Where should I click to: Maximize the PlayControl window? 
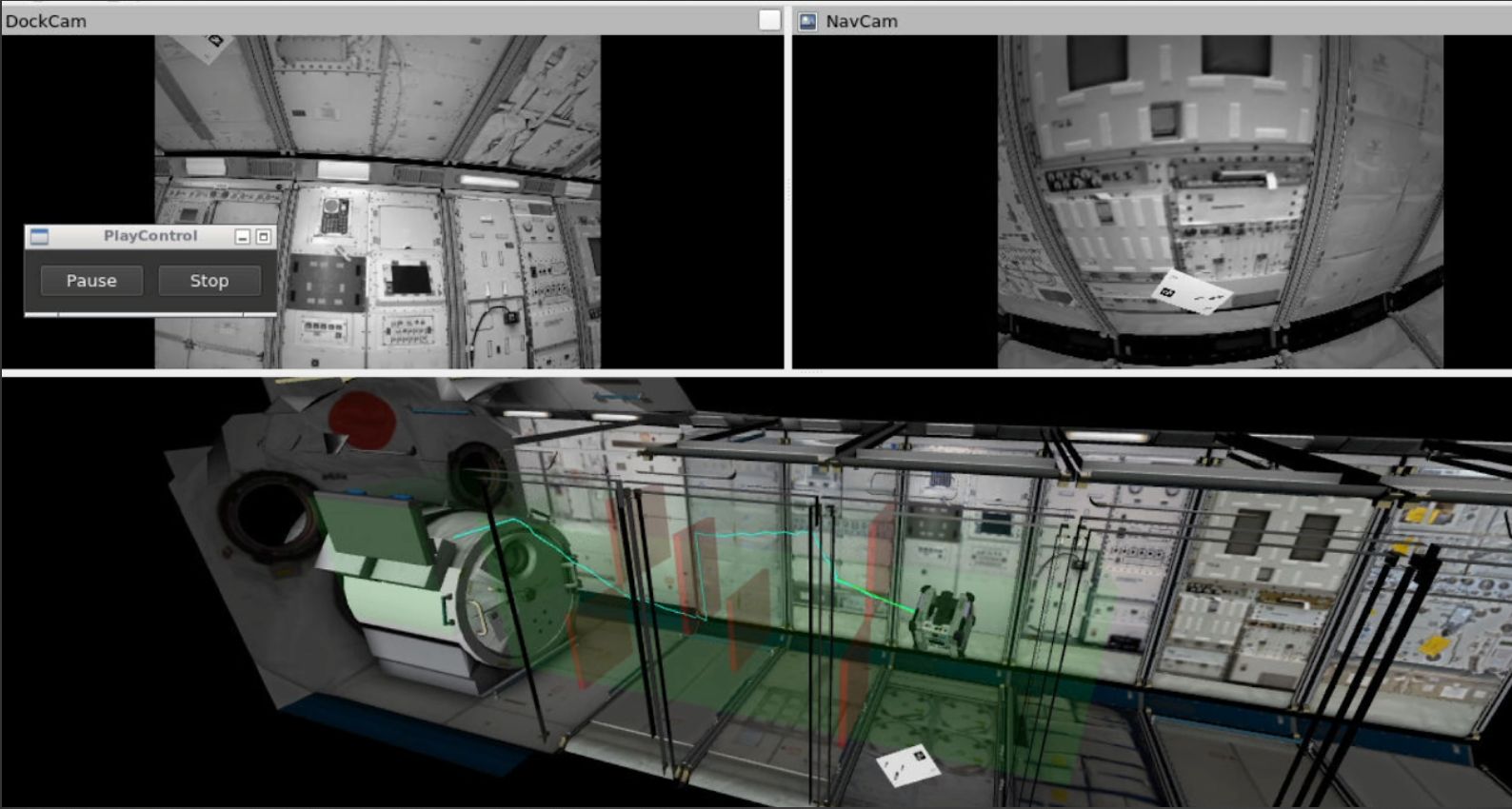264,236
